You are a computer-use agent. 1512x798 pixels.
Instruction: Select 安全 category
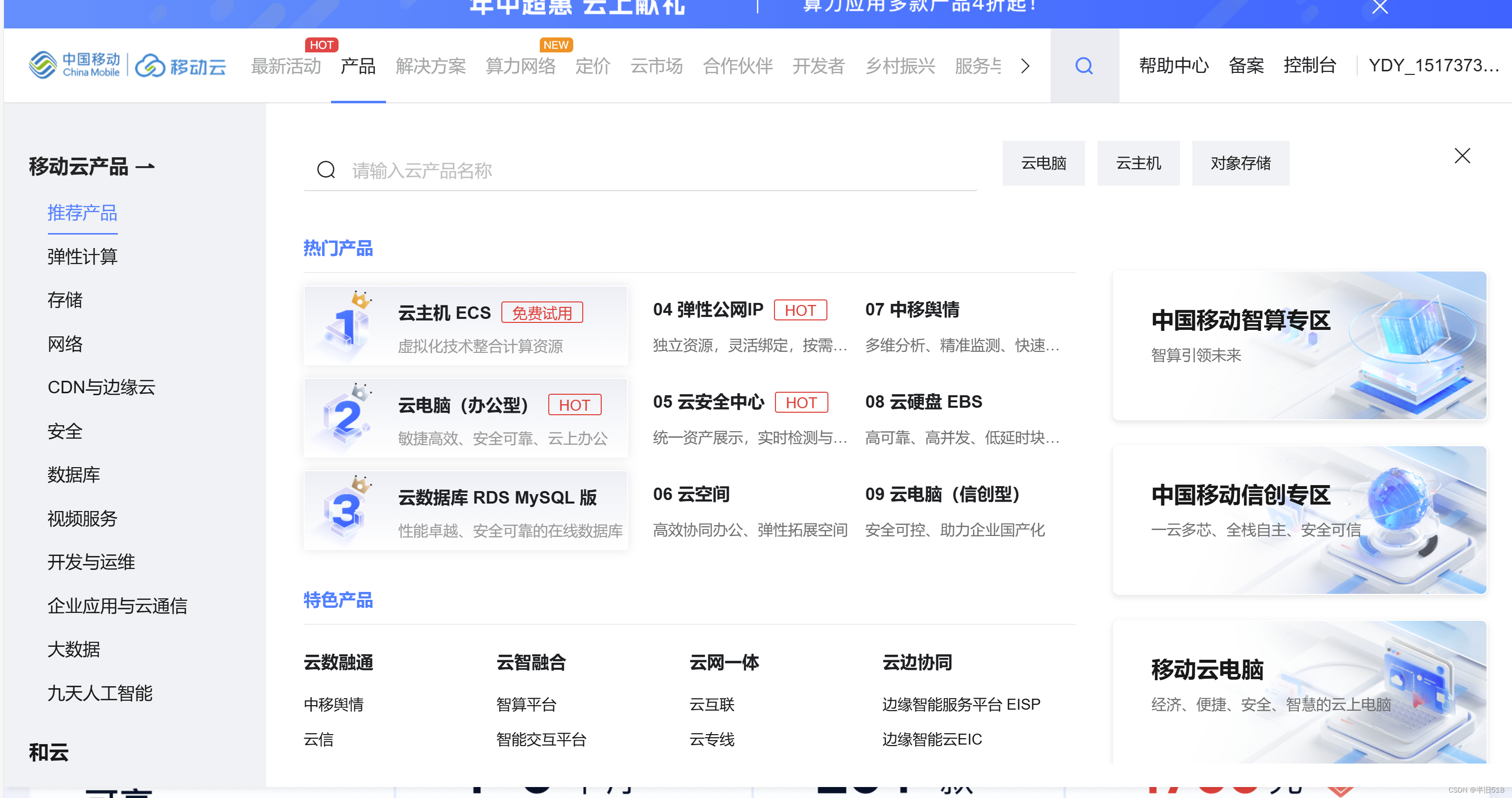(x=64, y=431)
